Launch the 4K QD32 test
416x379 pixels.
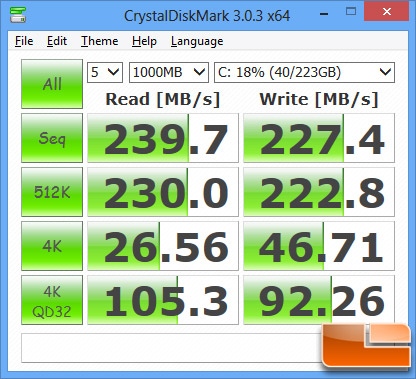click(52, 300)
